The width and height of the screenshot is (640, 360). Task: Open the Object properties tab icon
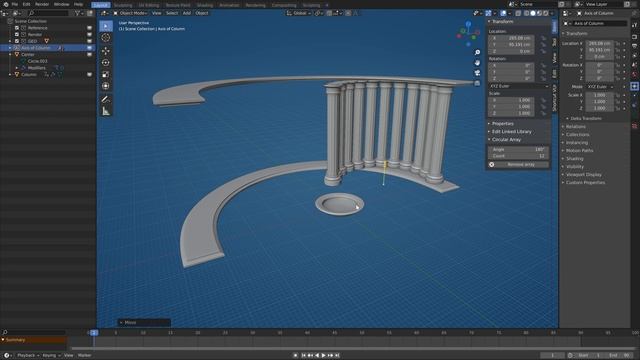pyautogui.click(x=634, y=86)
